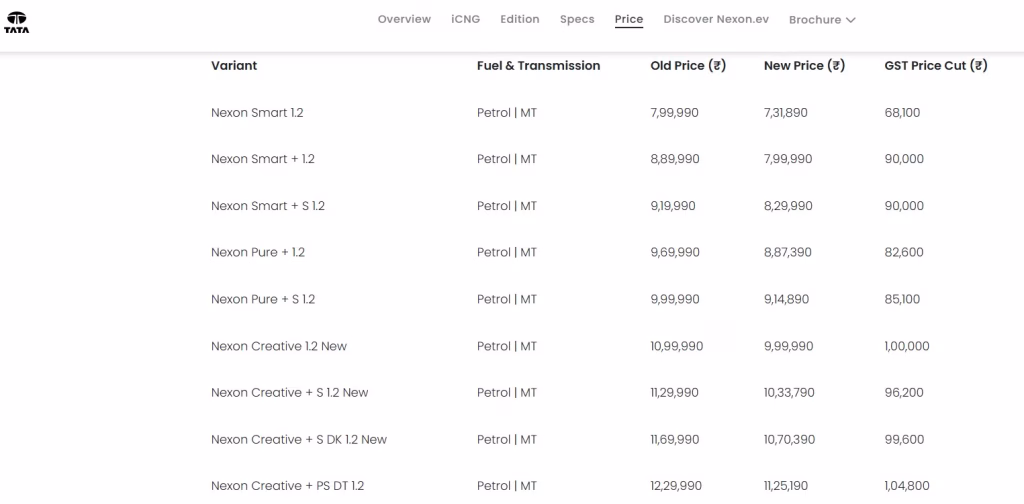Go to the Edition tab
The width and height of the screenshot is (1024, 504).
tap(520, 19)
